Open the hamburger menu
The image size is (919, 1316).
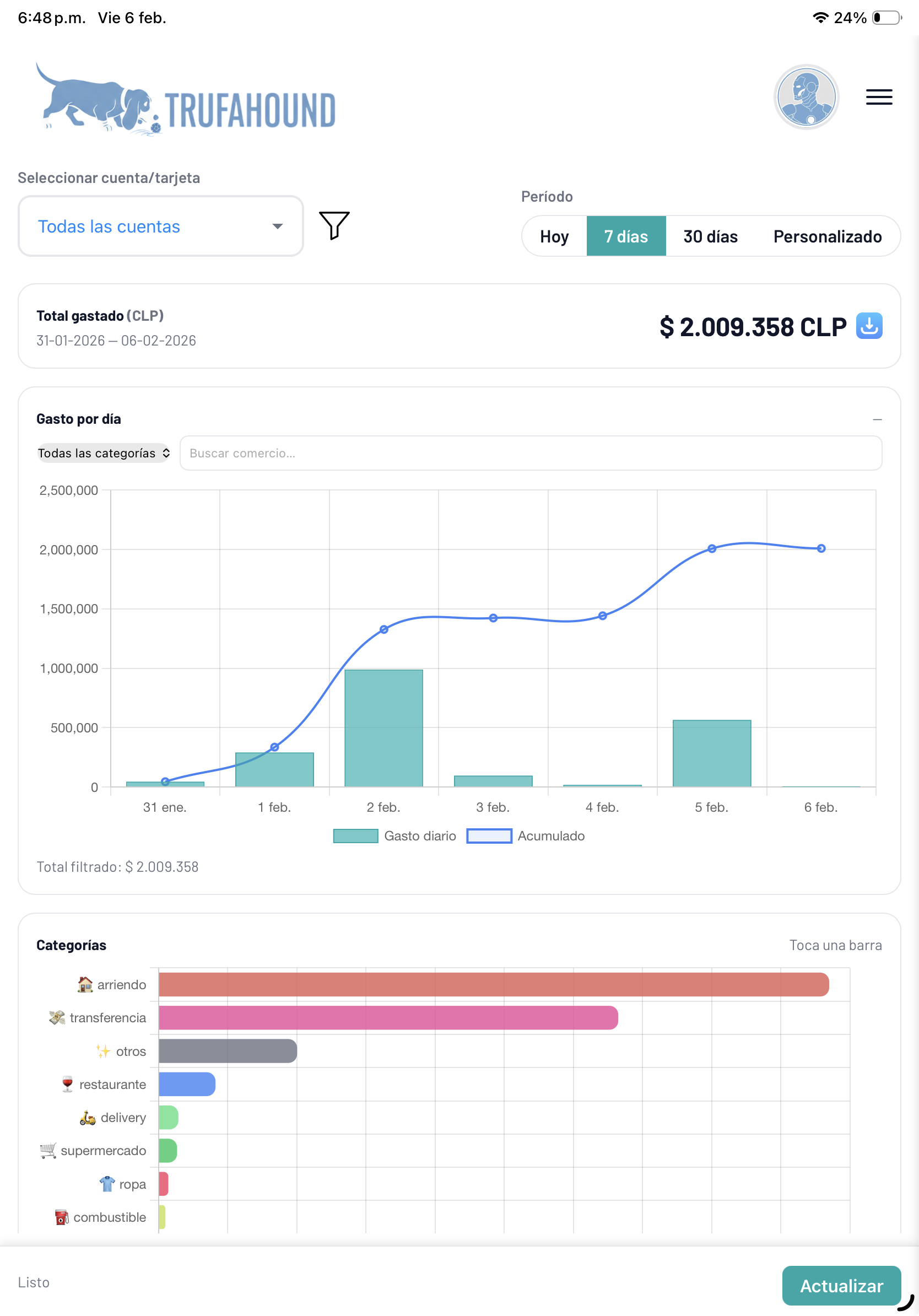(878, 98)
